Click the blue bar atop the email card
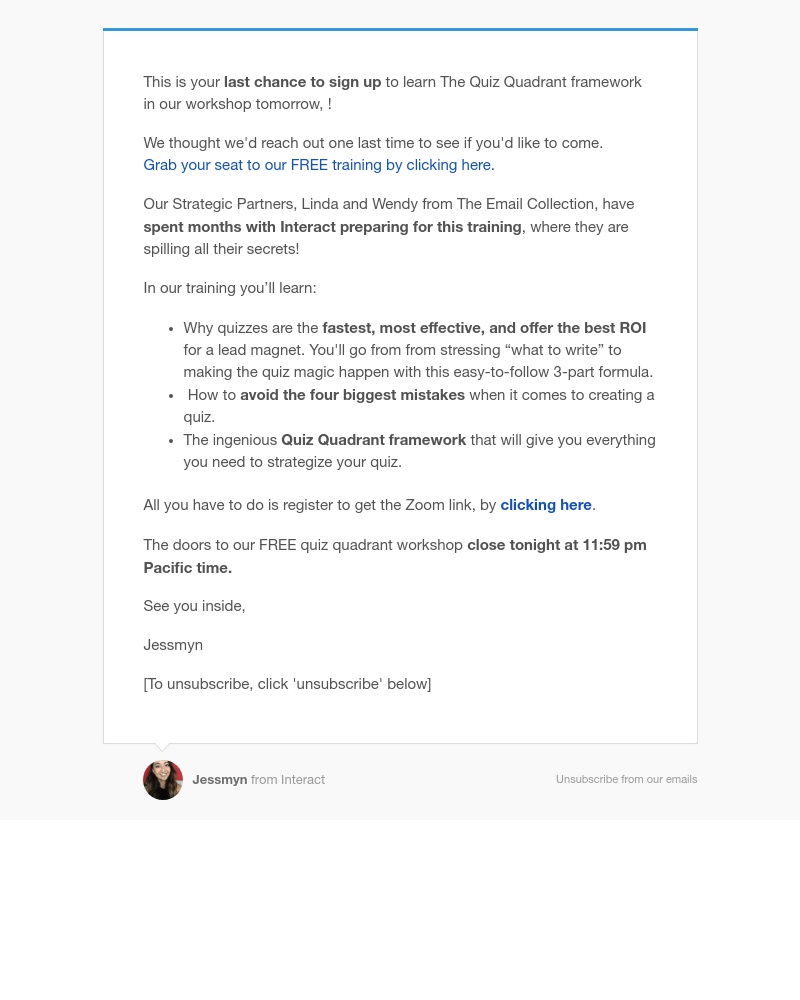 click(x=400, y=29)
